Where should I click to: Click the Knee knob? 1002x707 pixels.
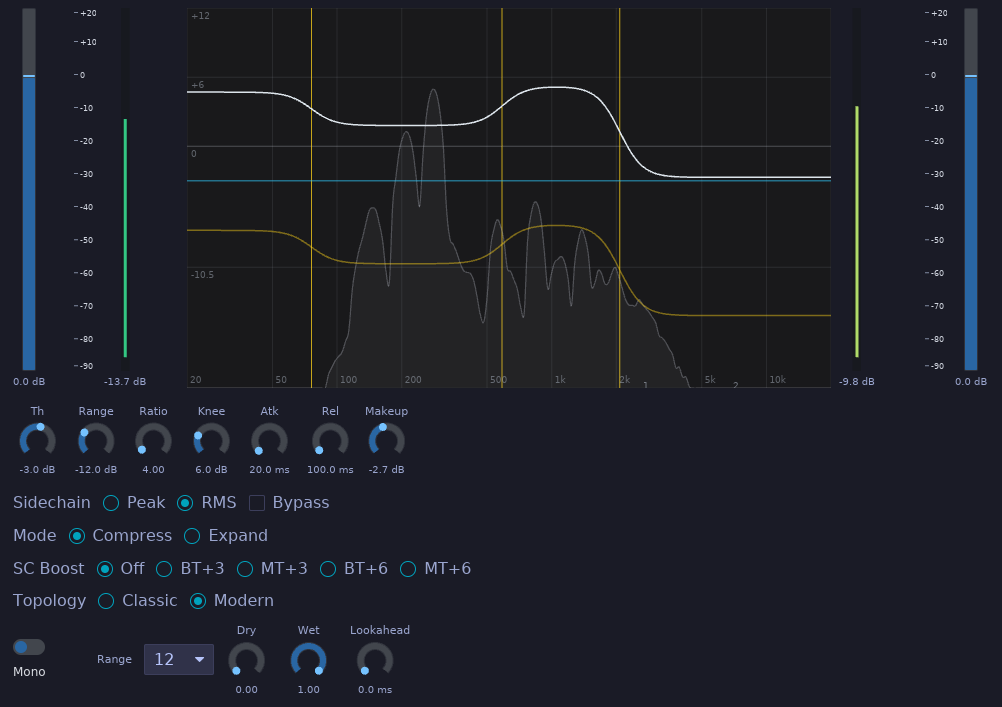[x=212, y=440]
